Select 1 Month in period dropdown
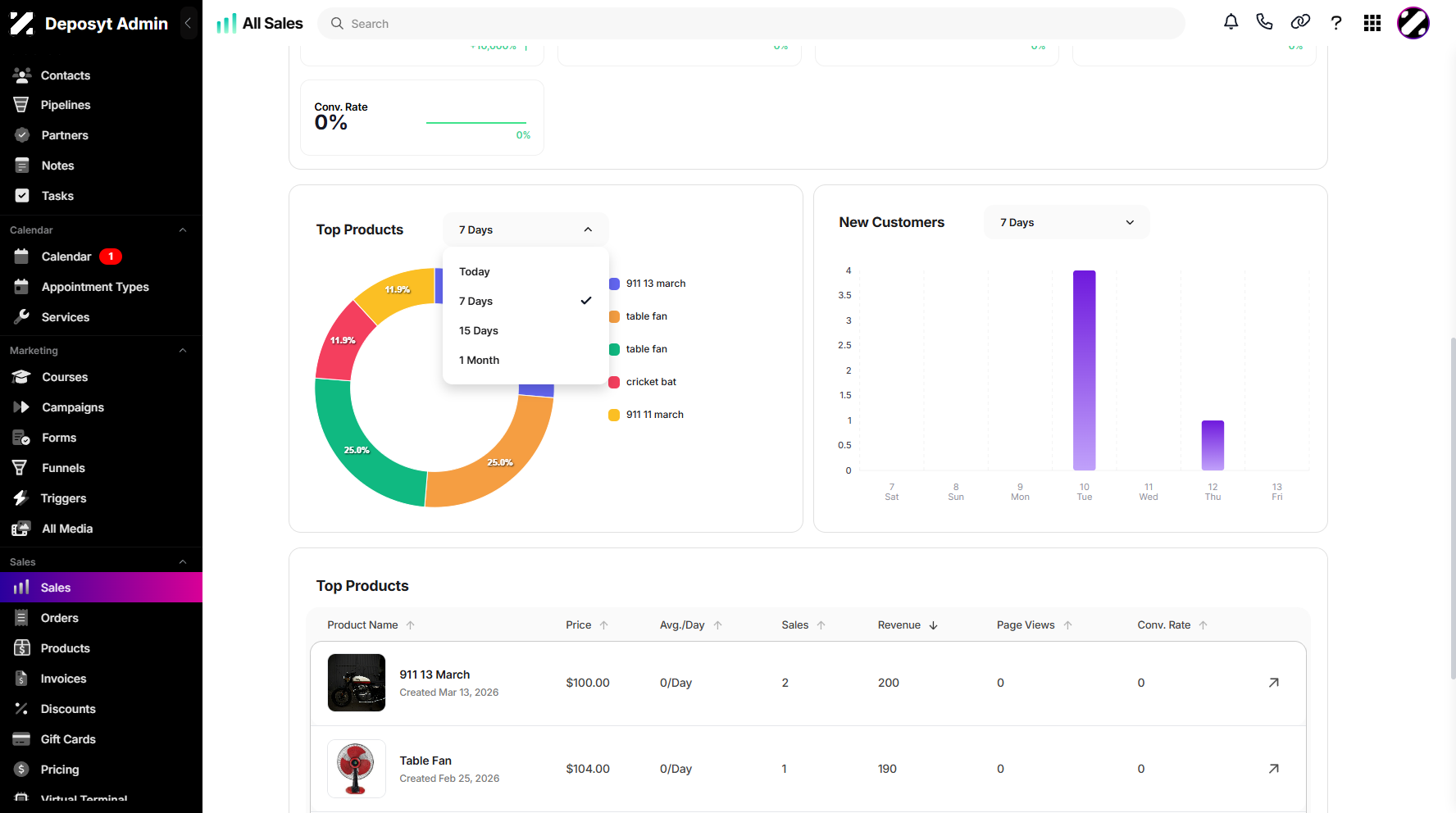The image size is (1456, 813). pyautogui.click(x=526, y=360)
